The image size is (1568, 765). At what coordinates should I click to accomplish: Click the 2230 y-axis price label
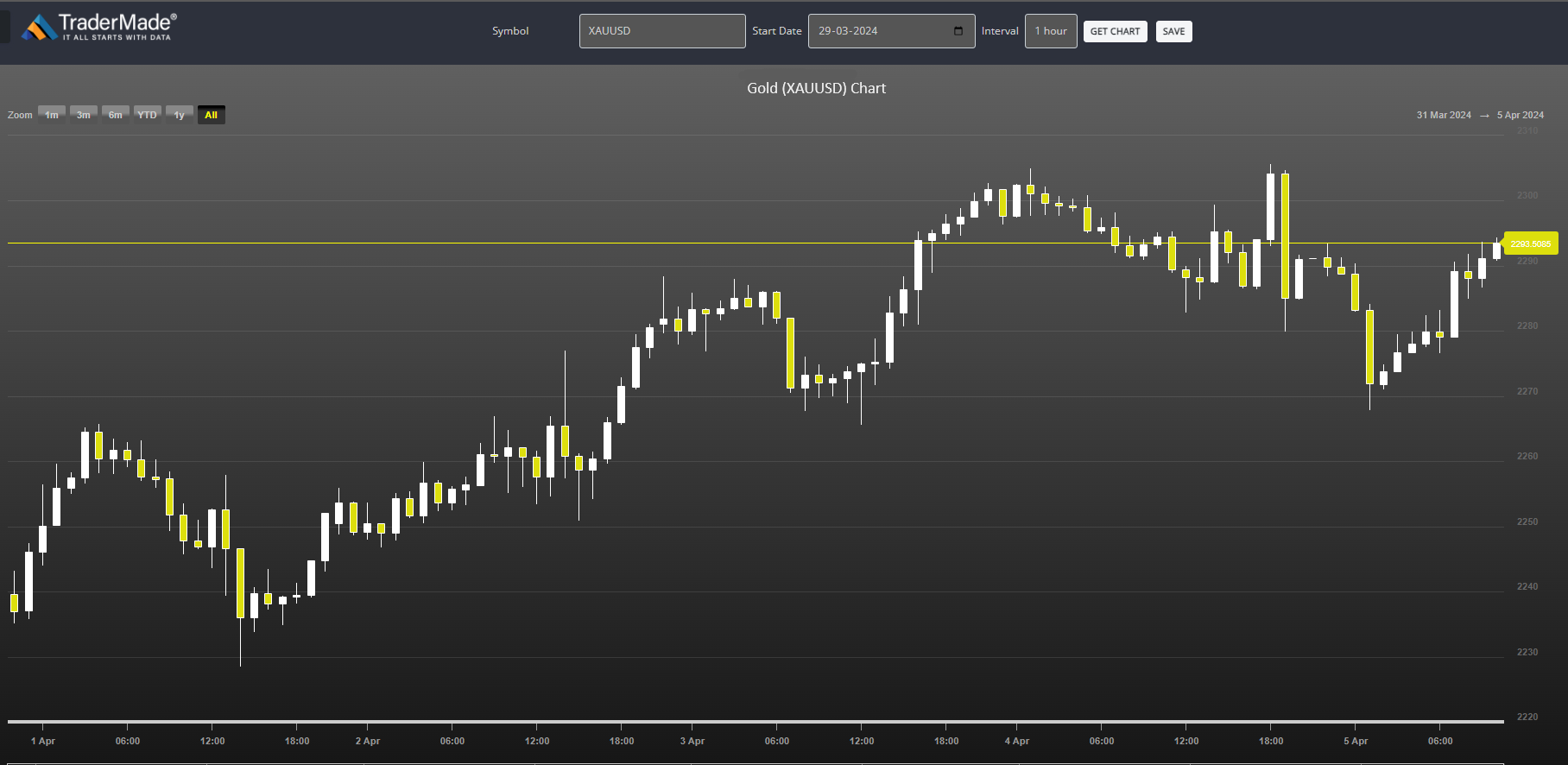click(1527, 652)
